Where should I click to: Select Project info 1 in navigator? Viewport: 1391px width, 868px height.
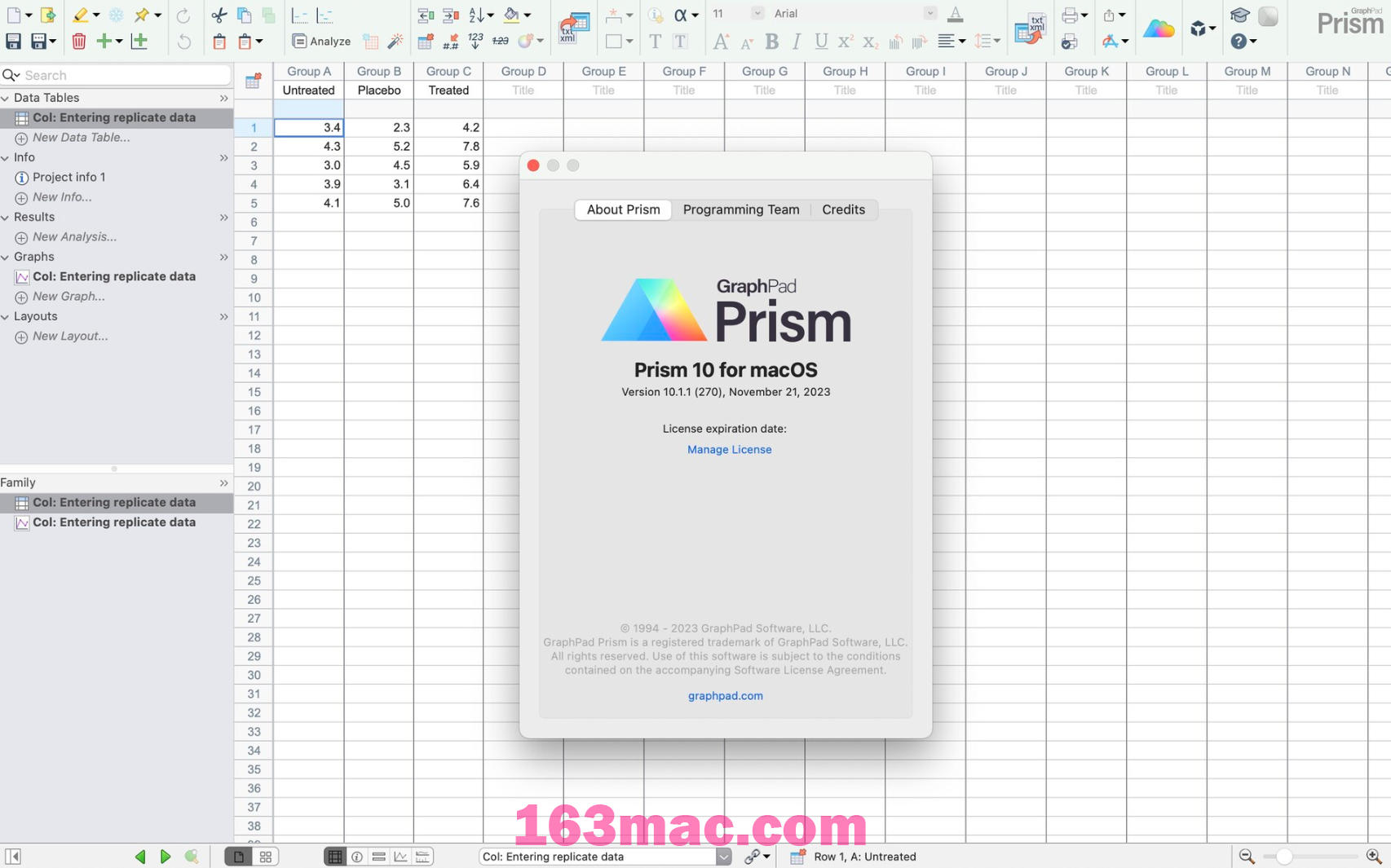(x=68, y=177)
